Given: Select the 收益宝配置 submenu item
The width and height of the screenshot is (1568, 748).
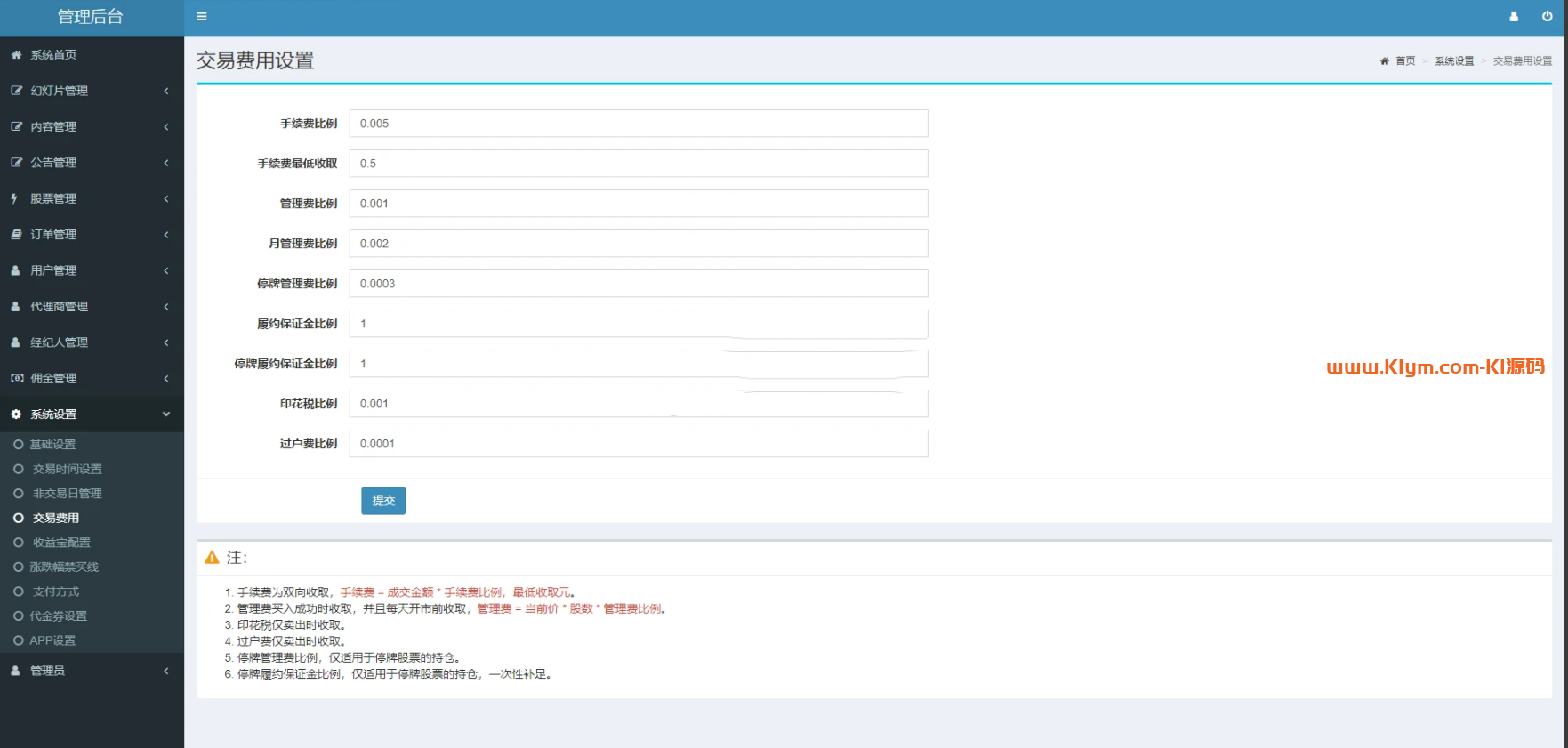Looking at the screenshot, I should coord(61,543).
